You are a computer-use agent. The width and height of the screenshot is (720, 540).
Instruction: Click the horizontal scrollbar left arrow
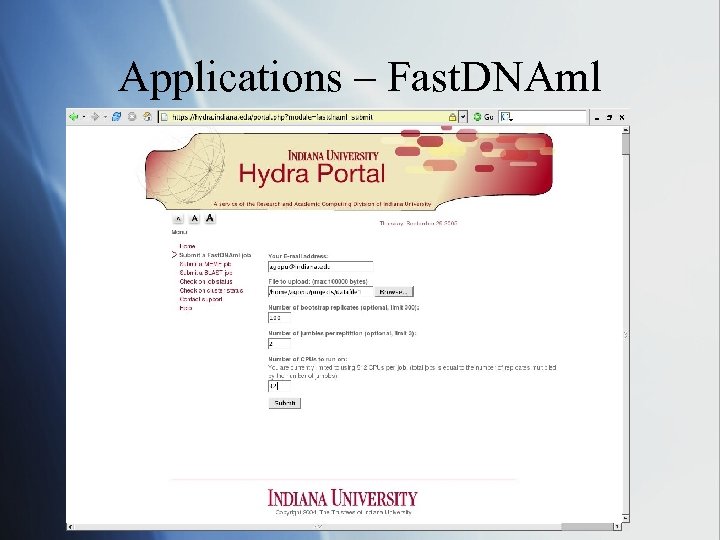70,527
